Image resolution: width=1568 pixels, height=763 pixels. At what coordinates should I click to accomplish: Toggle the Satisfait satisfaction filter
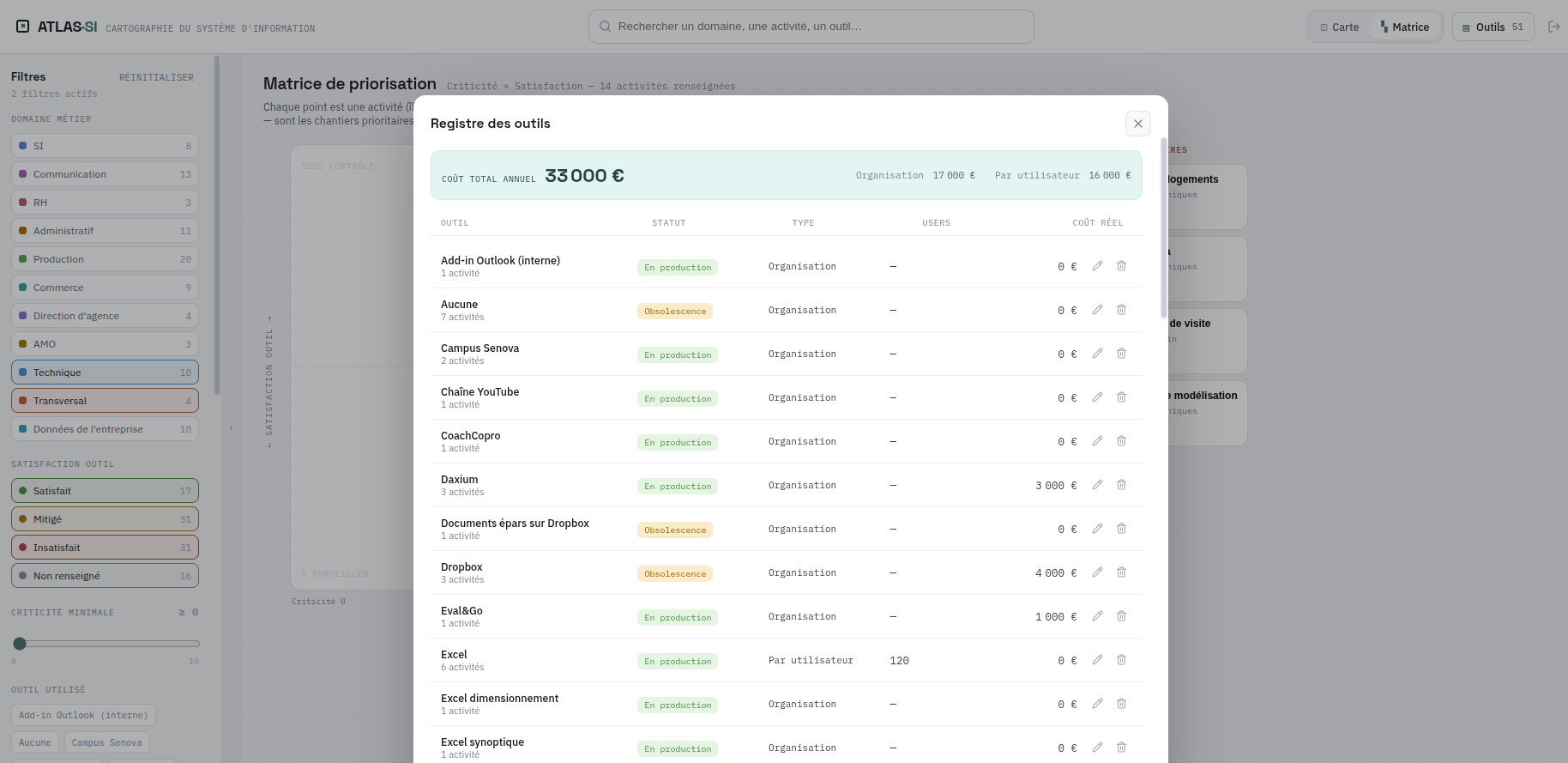tap(105, 491)
